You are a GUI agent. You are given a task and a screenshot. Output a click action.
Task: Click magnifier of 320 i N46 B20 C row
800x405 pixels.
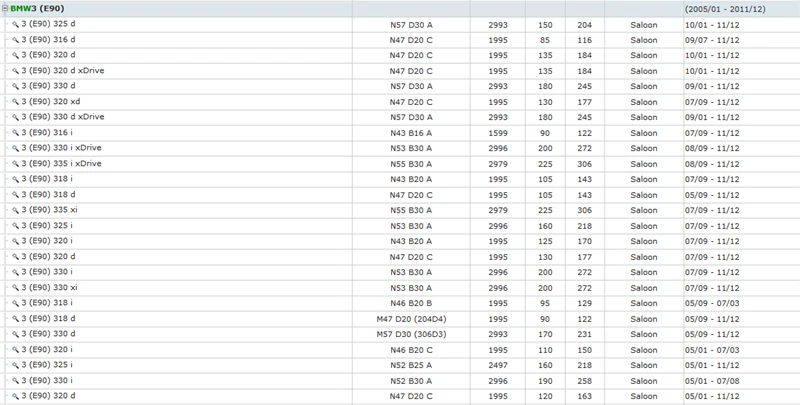pos(15,350)
